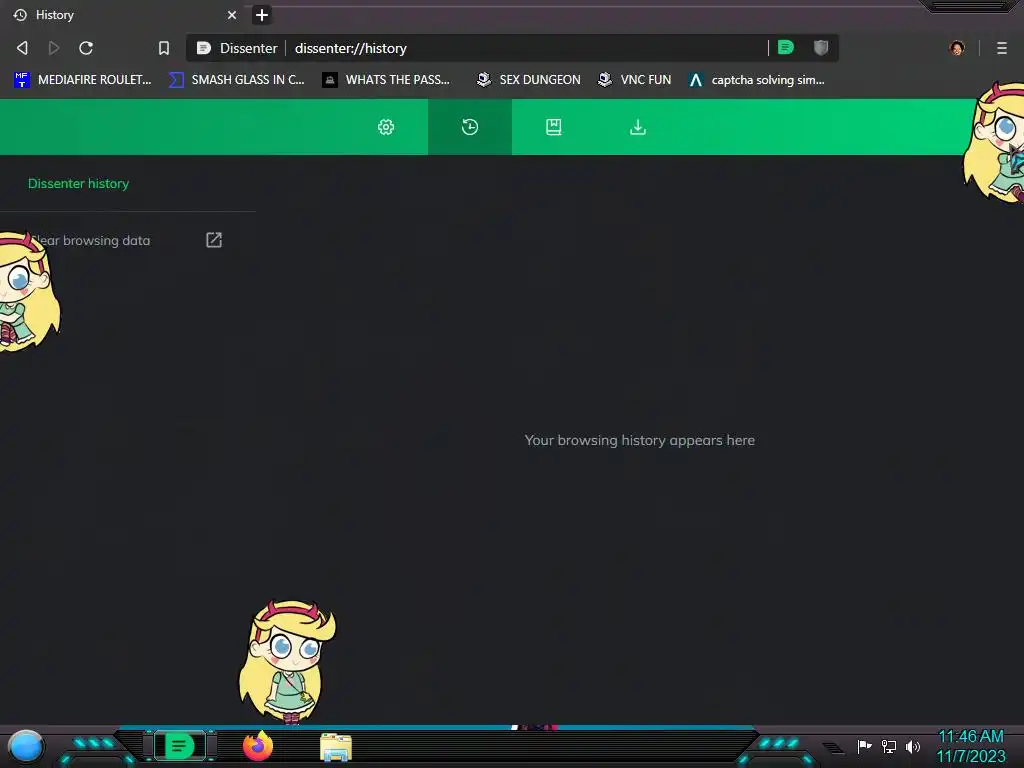Select the History browser tab
Viewport: 1024px width, 768px height.
pyautogui.click(x=124, y=15)
